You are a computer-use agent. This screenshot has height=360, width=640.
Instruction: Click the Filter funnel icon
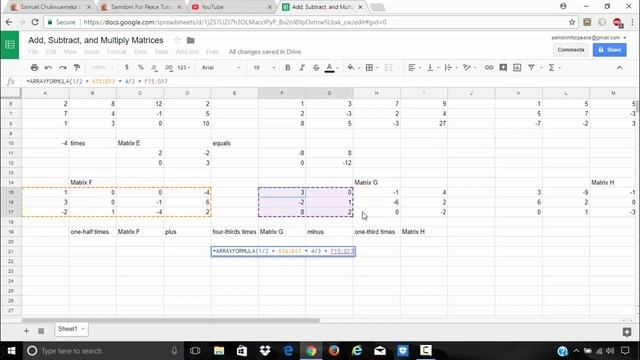(531, 67)
